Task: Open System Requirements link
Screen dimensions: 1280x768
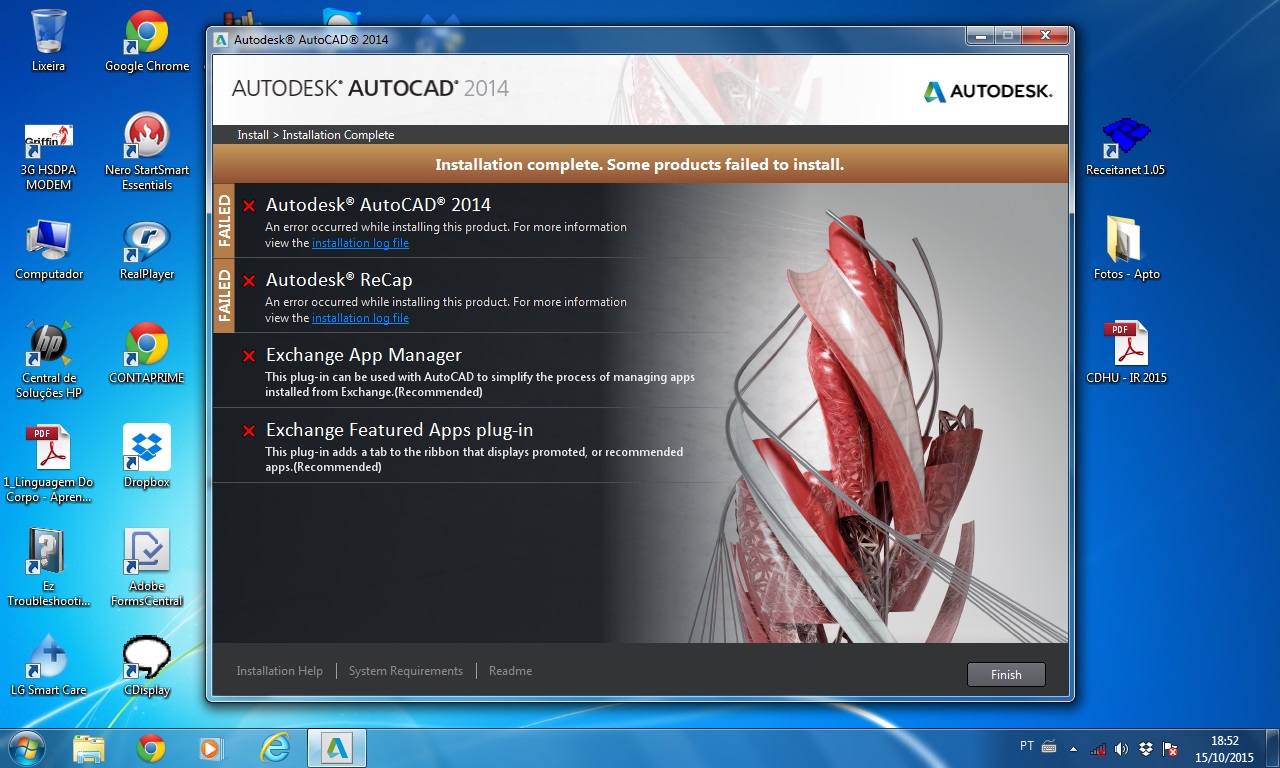Action: point(406,671)
